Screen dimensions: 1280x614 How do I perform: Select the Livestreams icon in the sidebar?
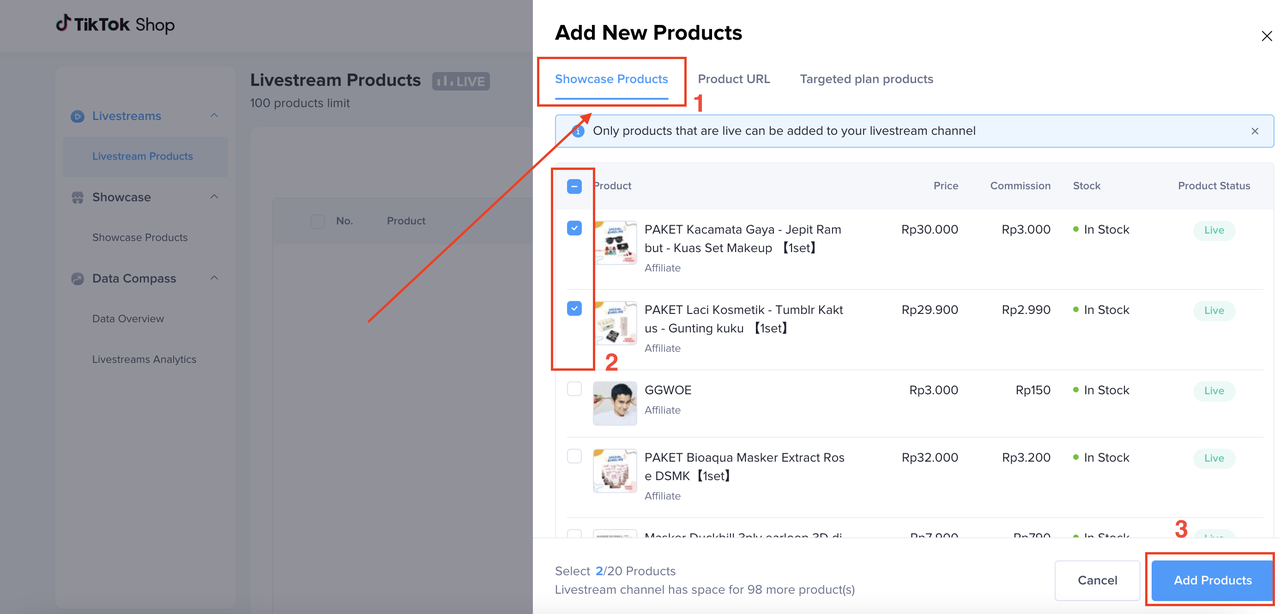(77, 116)
